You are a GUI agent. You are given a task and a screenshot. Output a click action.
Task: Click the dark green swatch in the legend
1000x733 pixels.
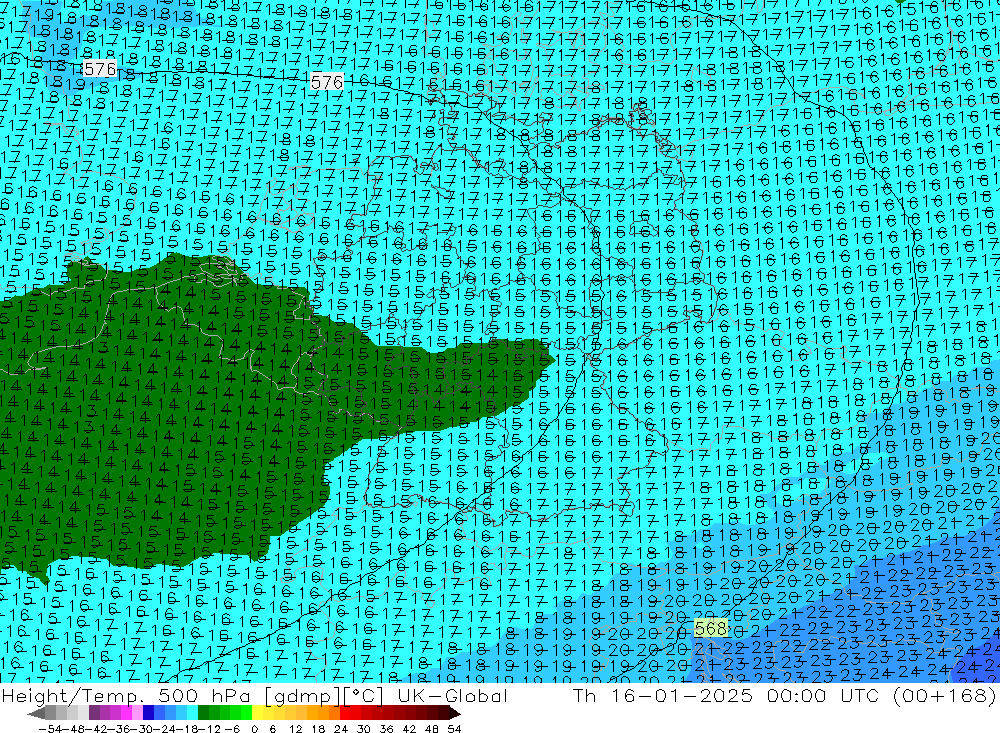click(203, 713)
